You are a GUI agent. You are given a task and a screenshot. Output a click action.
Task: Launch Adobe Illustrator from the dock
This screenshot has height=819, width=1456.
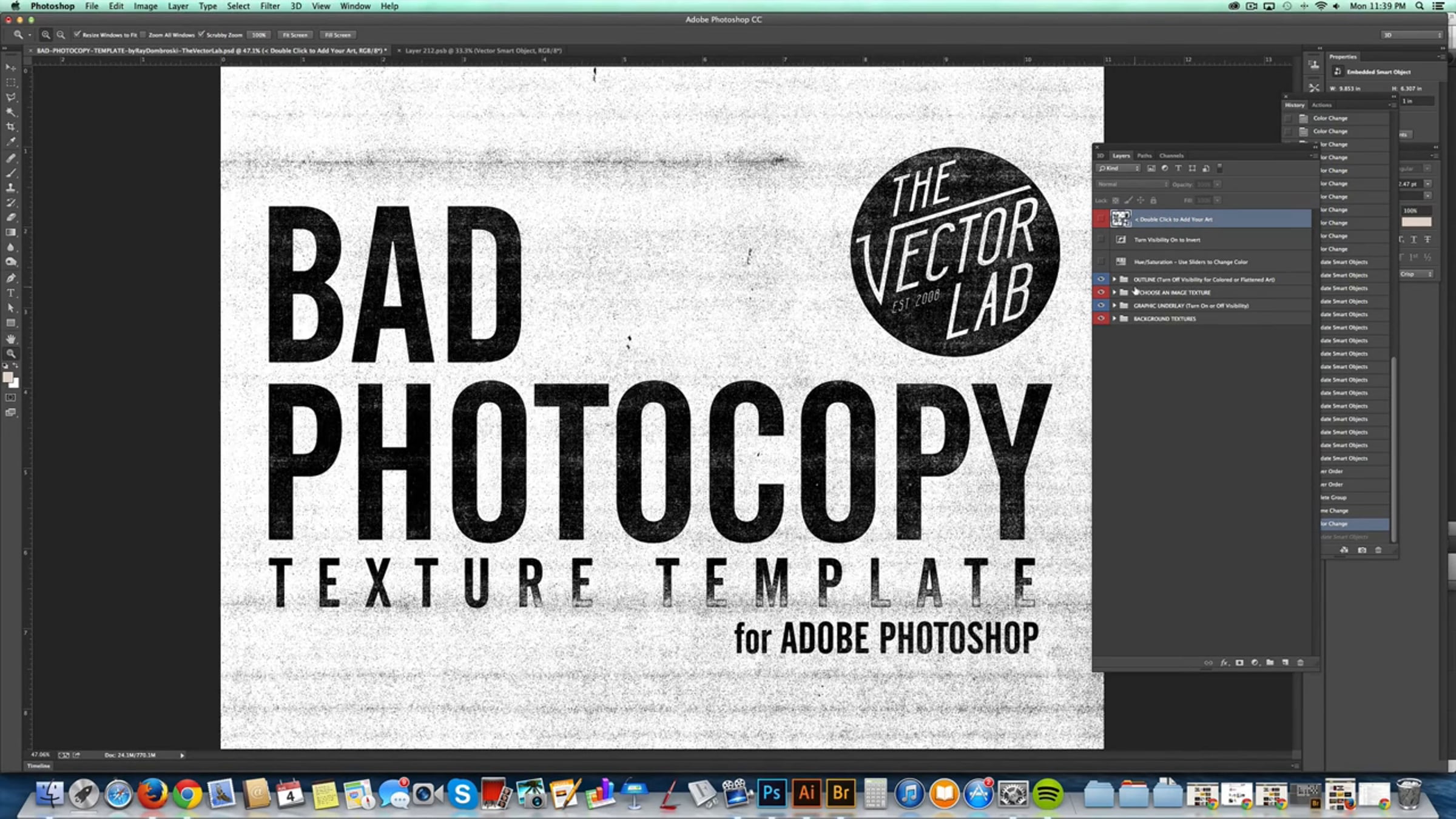coord(806,793)
